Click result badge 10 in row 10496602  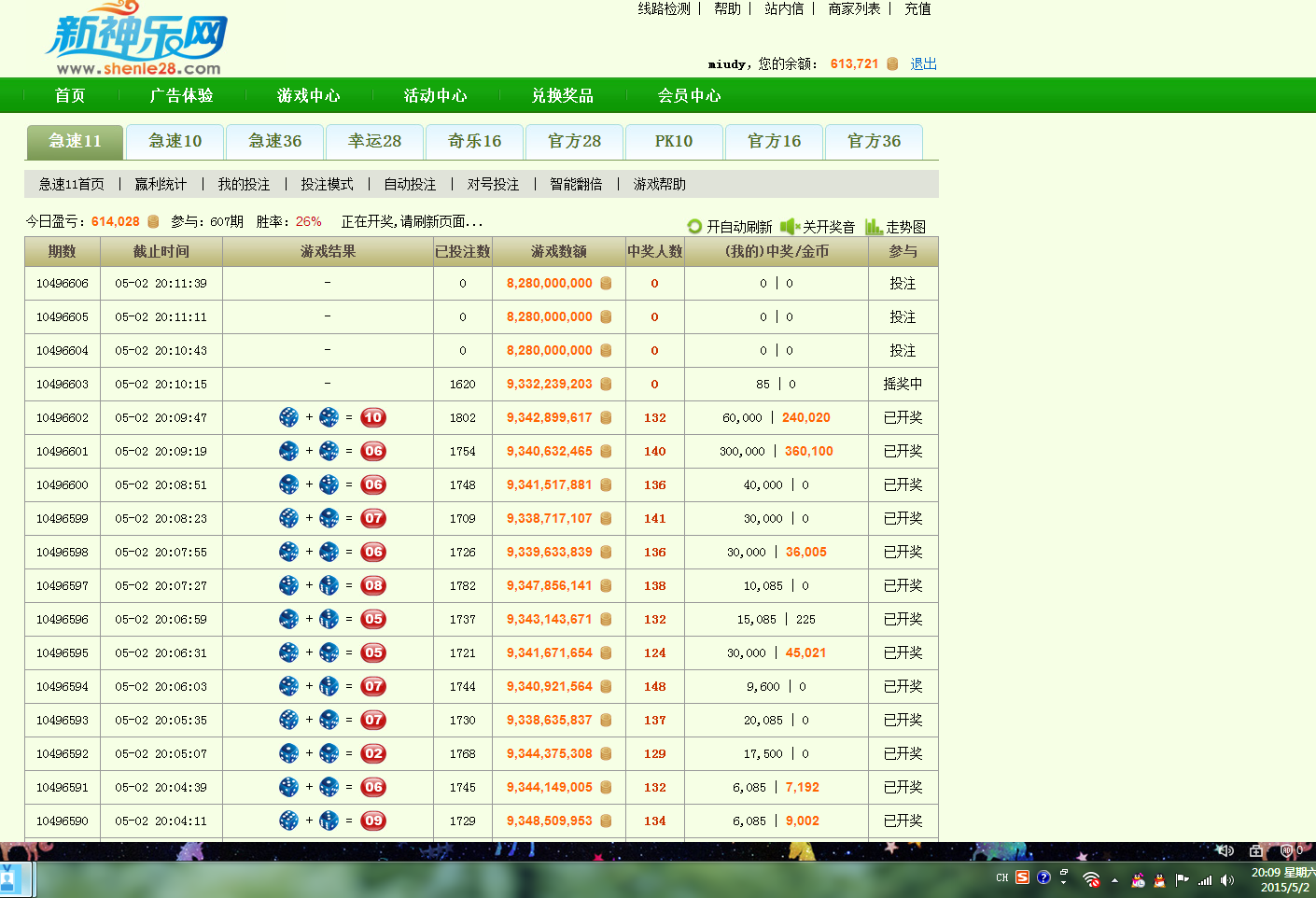click(373, 417)
